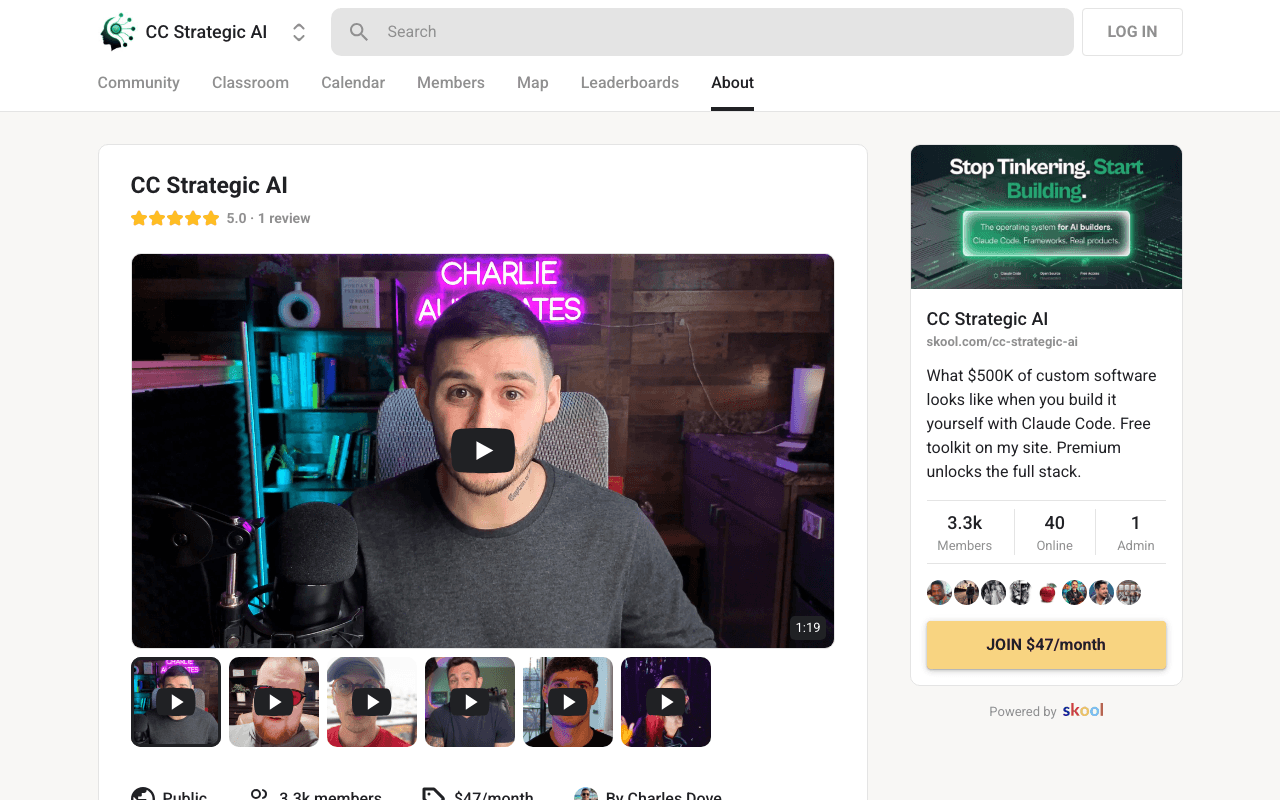Open the 1 review link
Viewport: 1280px width, 800px height.
click(x=284, y=218)
